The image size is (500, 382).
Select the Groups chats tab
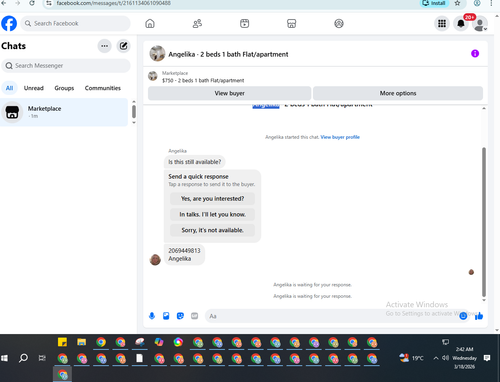[x=64, y=88]
